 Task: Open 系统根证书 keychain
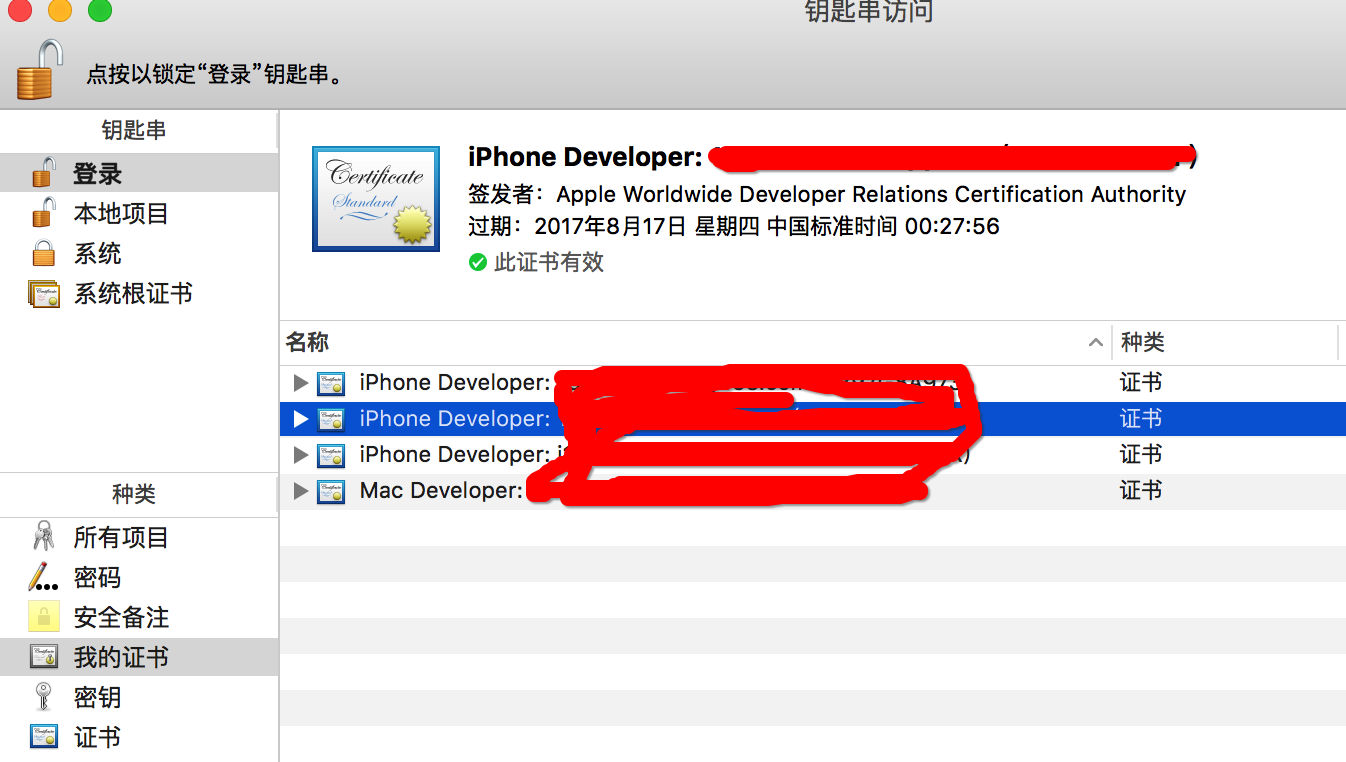132,294
